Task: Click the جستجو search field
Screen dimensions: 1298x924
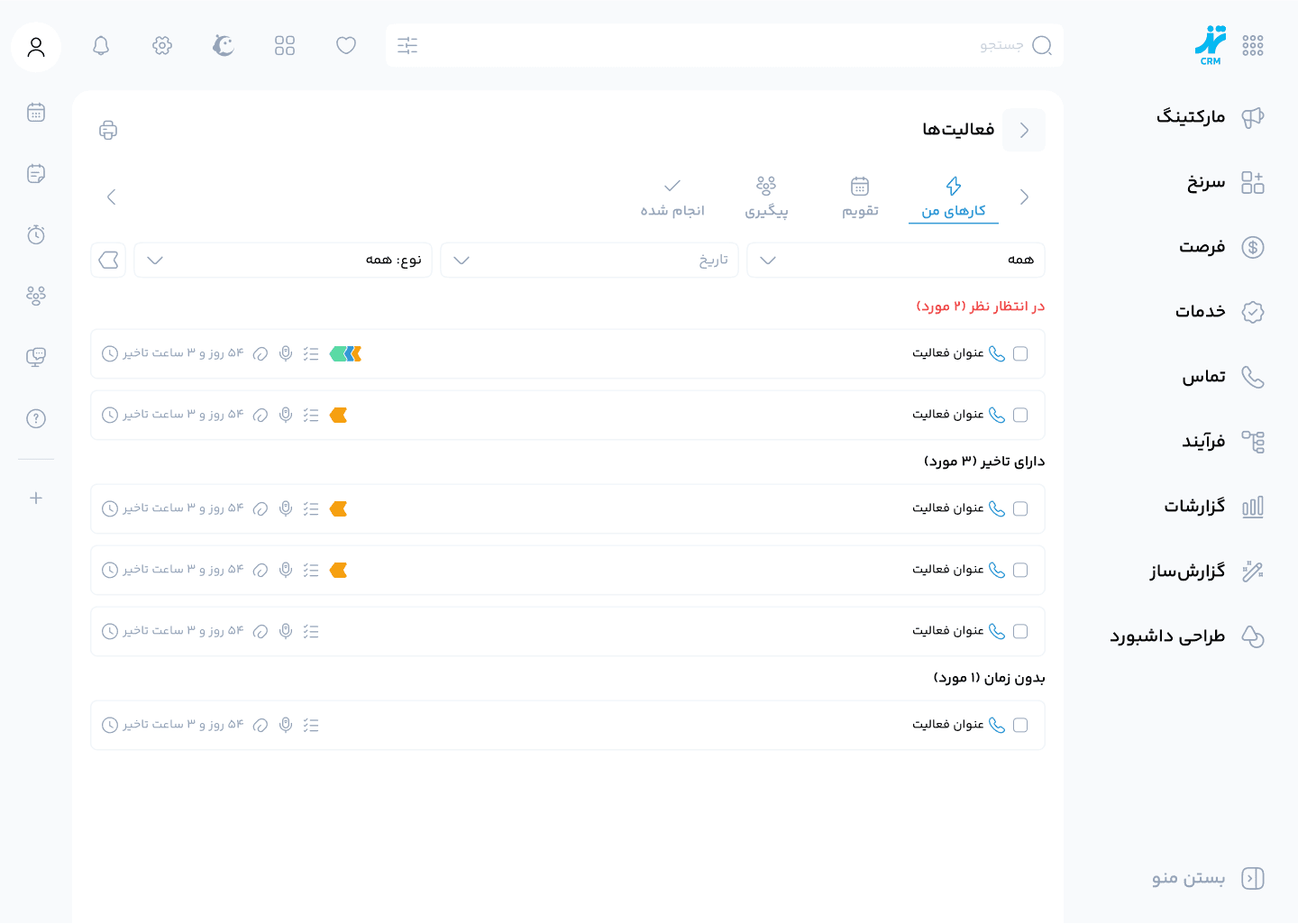Action: (725, 45)
